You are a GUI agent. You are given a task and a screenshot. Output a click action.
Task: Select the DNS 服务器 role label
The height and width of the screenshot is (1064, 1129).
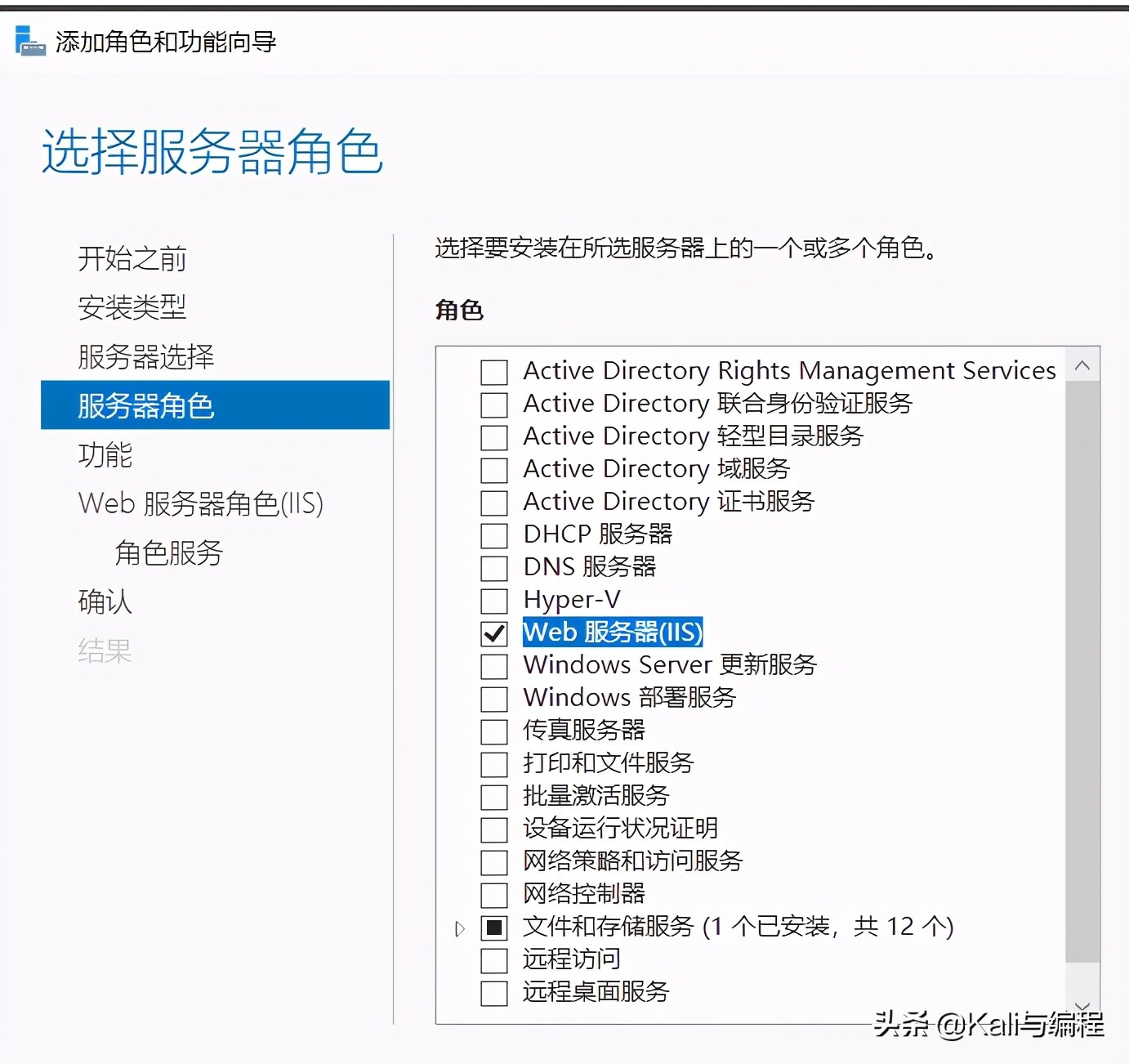pyautogui.click(x=590, y=567)
